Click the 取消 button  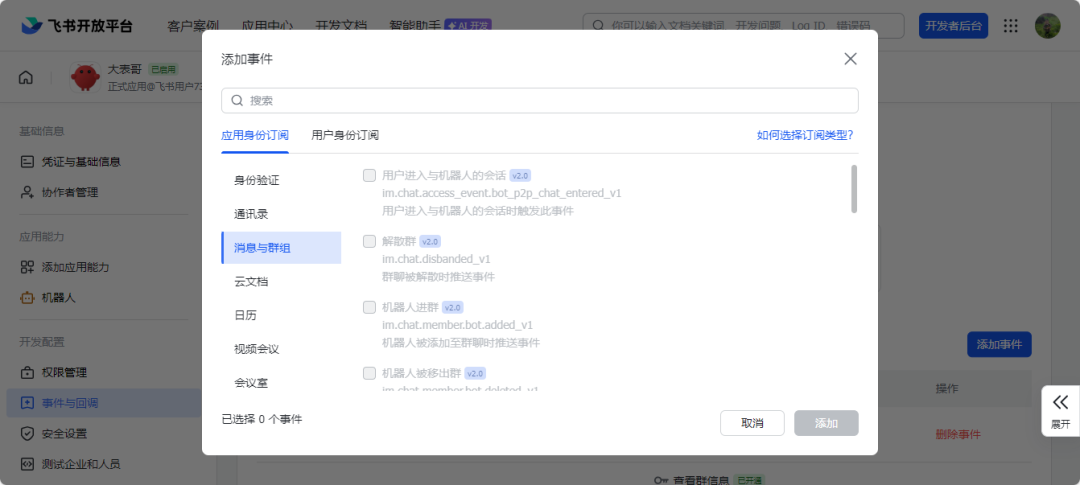click(752, 423)
